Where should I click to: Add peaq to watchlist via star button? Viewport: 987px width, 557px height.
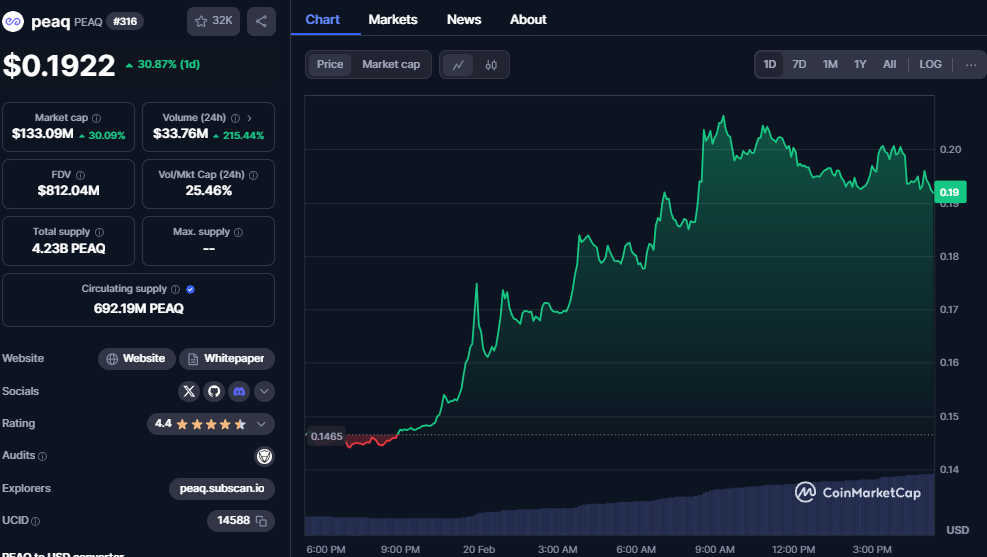[x=213, y=21]
